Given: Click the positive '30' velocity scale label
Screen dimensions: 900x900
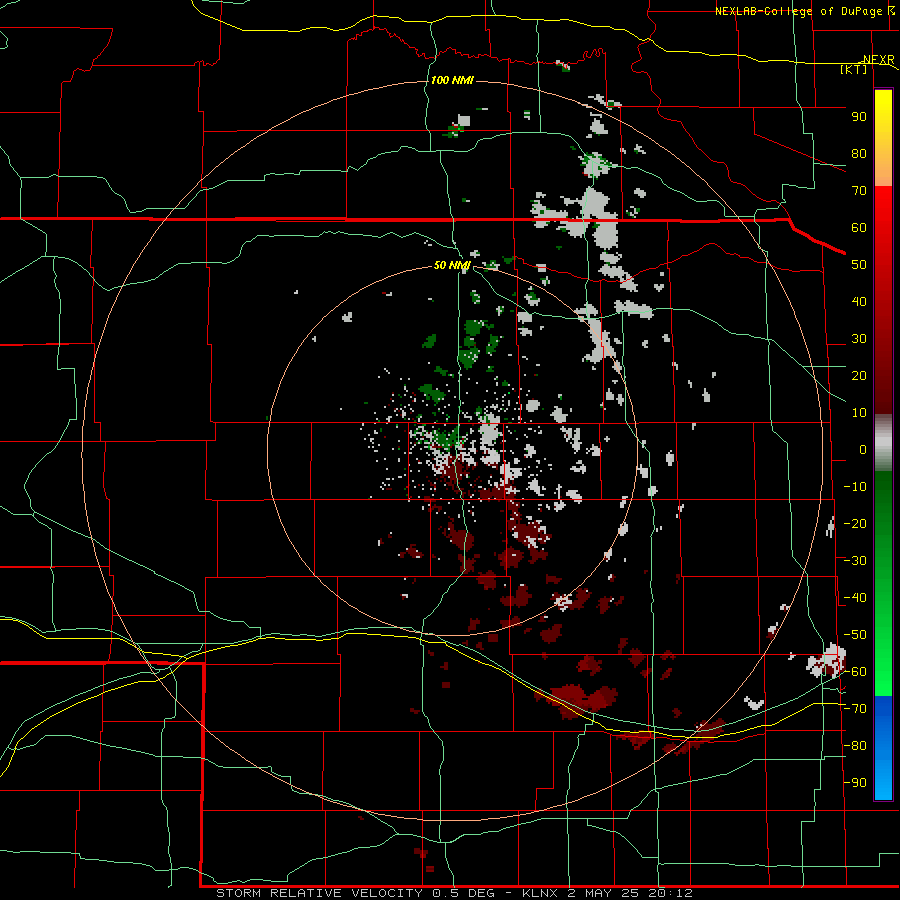Looking at the screenshot, I should point(859,339).
